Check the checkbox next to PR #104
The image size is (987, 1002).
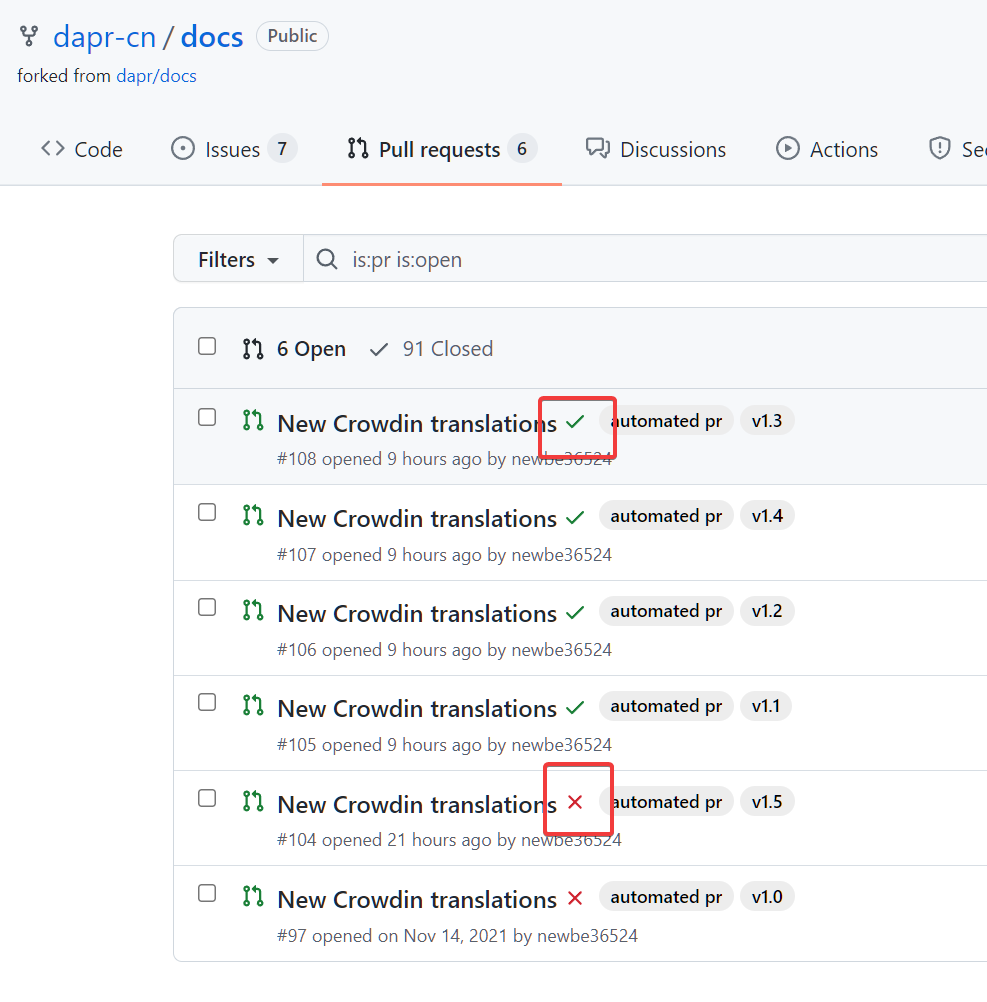pyautogui.click(x=207, y=798)
